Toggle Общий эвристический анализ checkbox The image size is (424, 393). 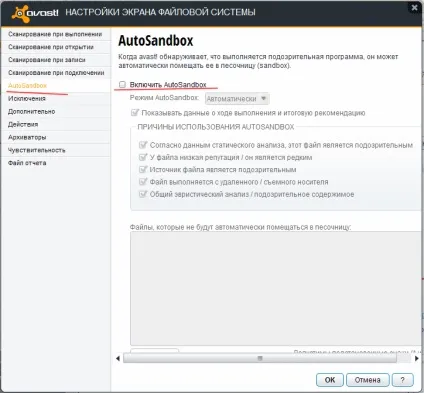click(143, 194)
